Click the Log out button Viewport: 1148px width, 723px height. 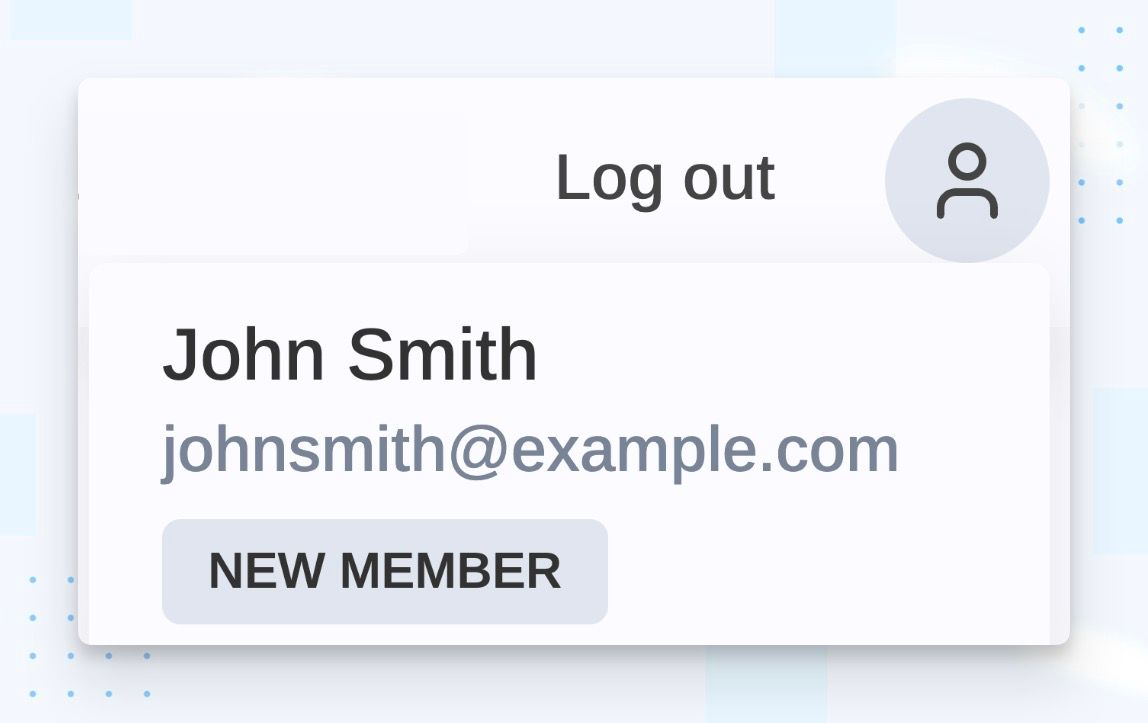point(665,179)
